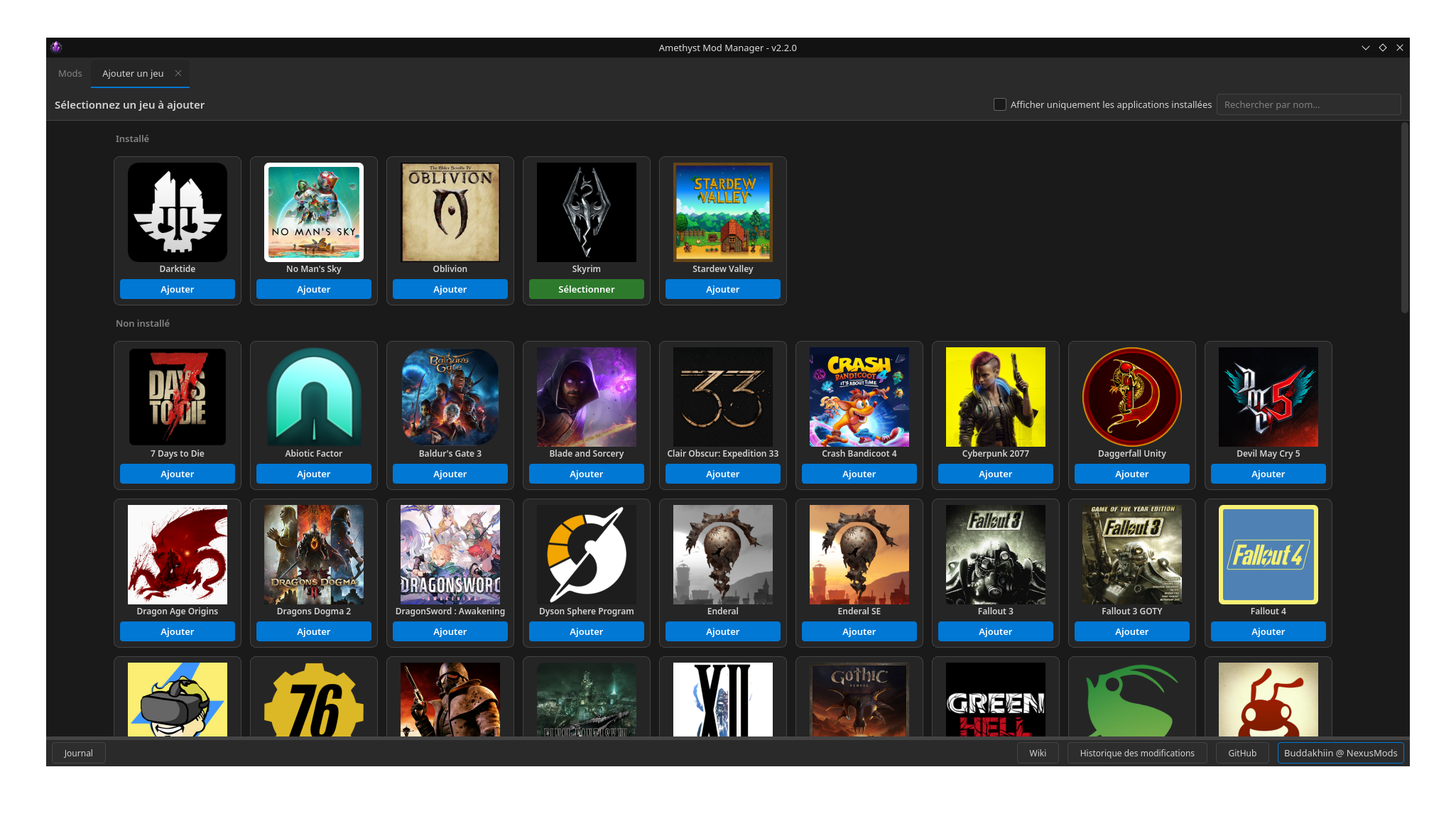The width and height of the screenshot is (1456, 821).
Task: Close the Ajouter un jeu tab
Action: point(178,73)
